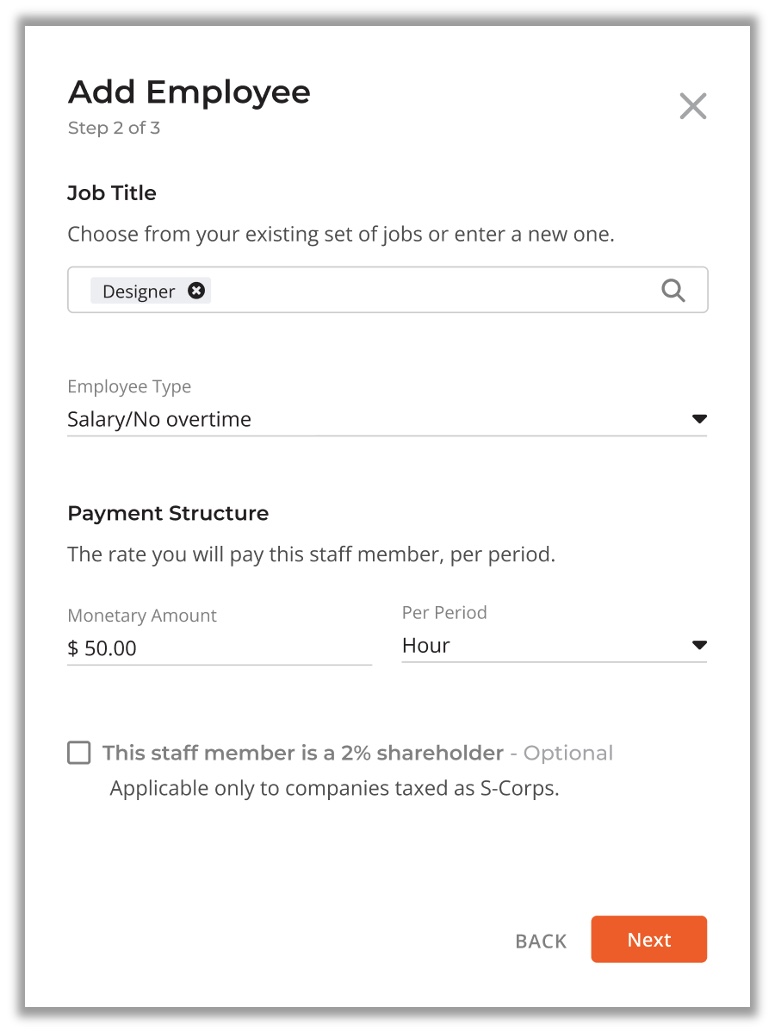Screen dimensions: 774x1032
Task: Click the Employee Type field label
Action: [x=129, y=386]
